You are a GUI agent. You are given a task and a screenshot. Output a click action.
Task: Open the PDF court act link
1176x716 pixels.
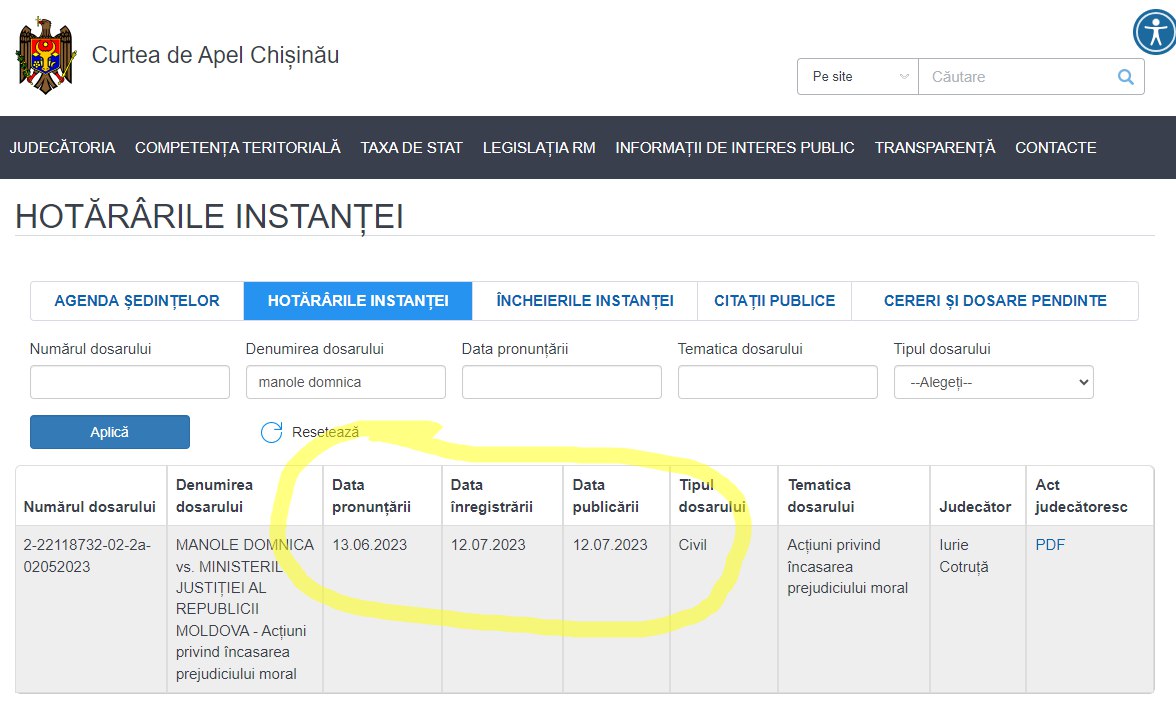[1049, 545]
